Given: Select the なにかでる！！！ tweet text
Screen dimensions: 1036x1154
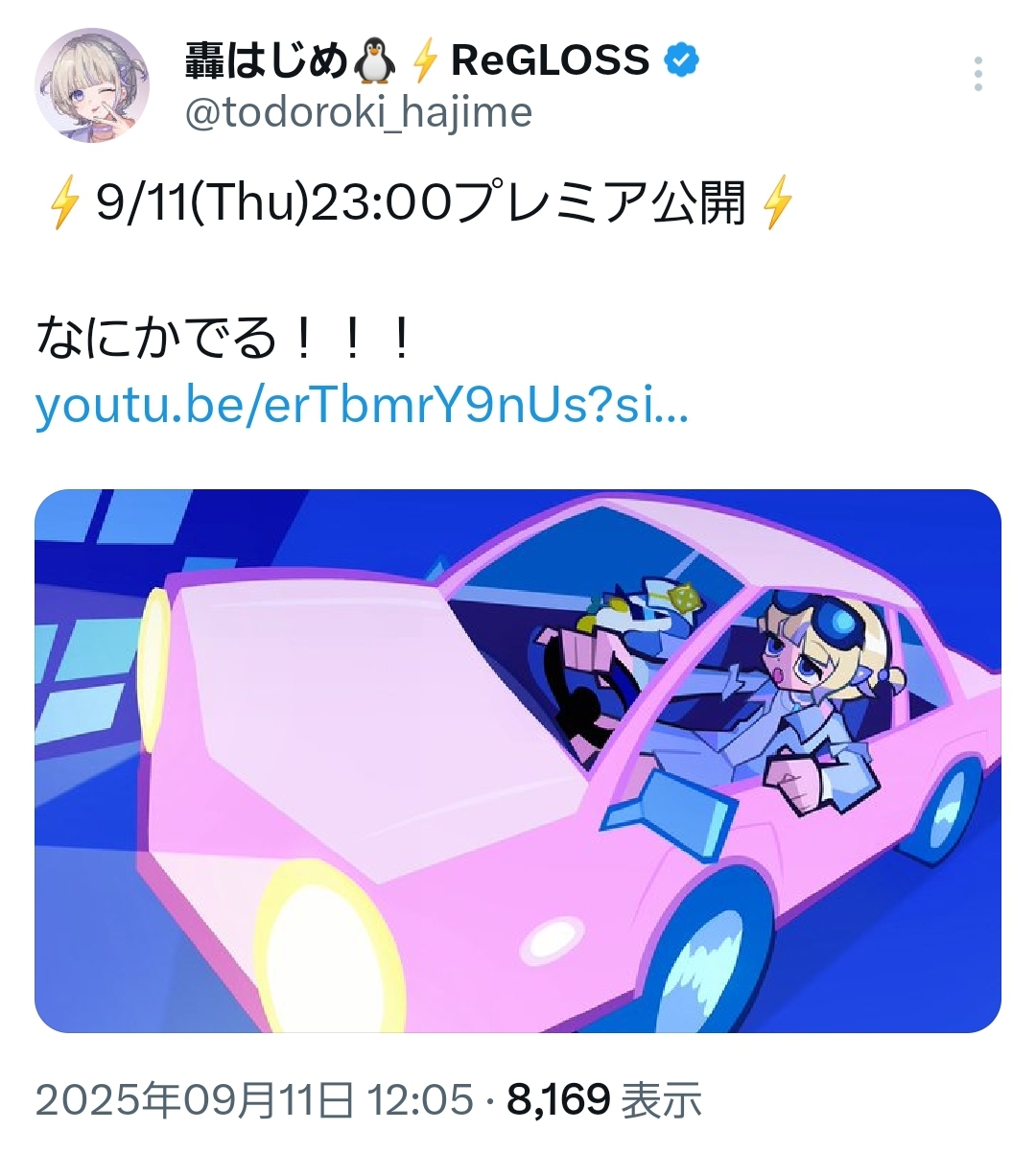Looking at the screenshot, I should tap(224, 339).
